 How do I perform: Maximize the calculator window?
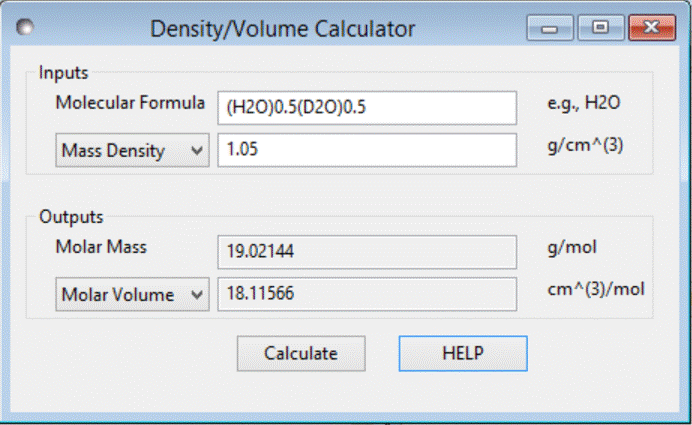point(601,28)
